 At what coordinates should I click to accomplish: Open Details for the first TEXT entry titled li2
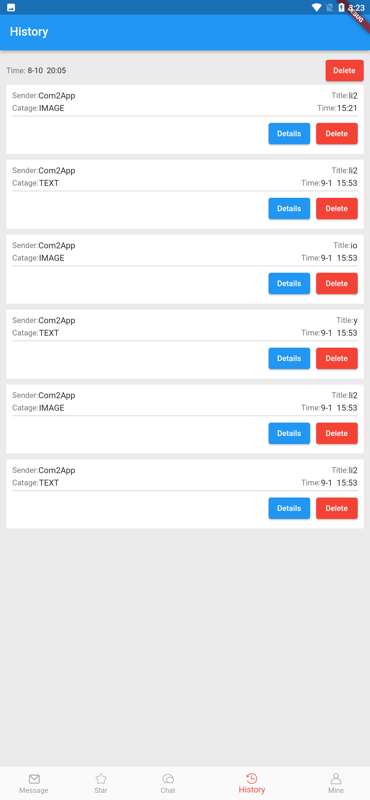click(x=289, y=209)
